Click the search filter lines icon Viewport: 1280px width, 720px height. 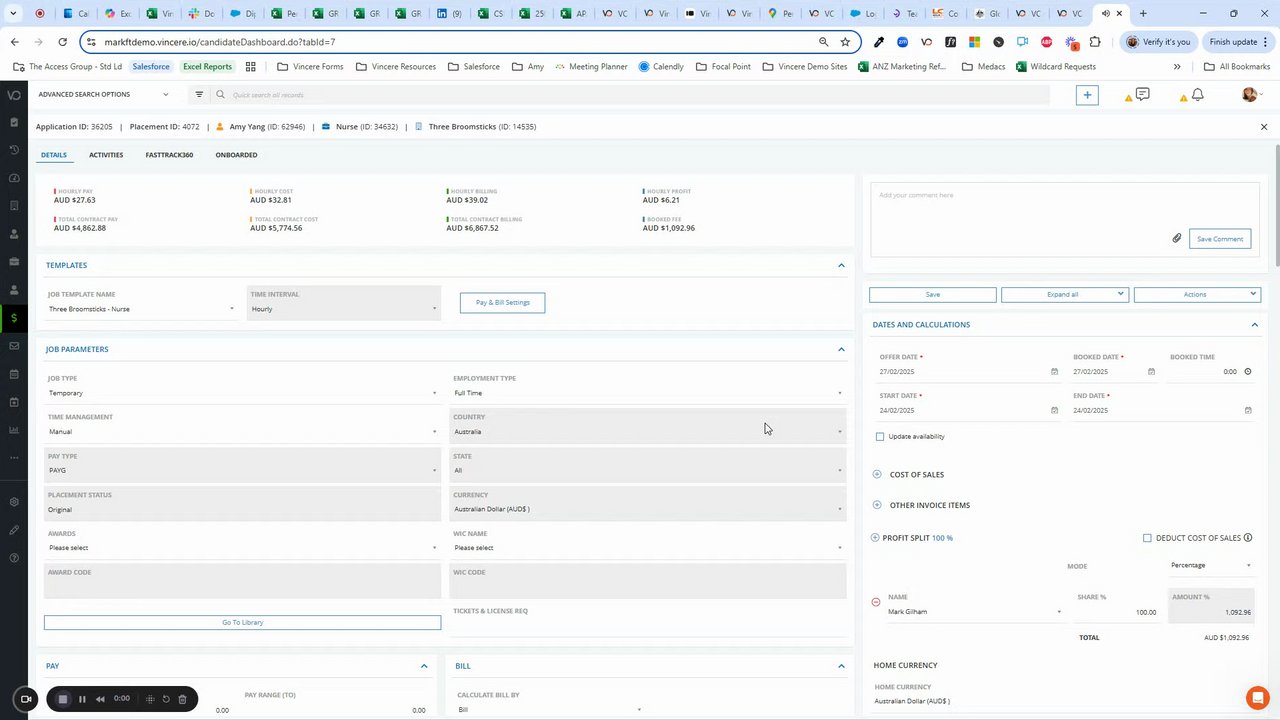pyautogui.click(x=199, y=94)
